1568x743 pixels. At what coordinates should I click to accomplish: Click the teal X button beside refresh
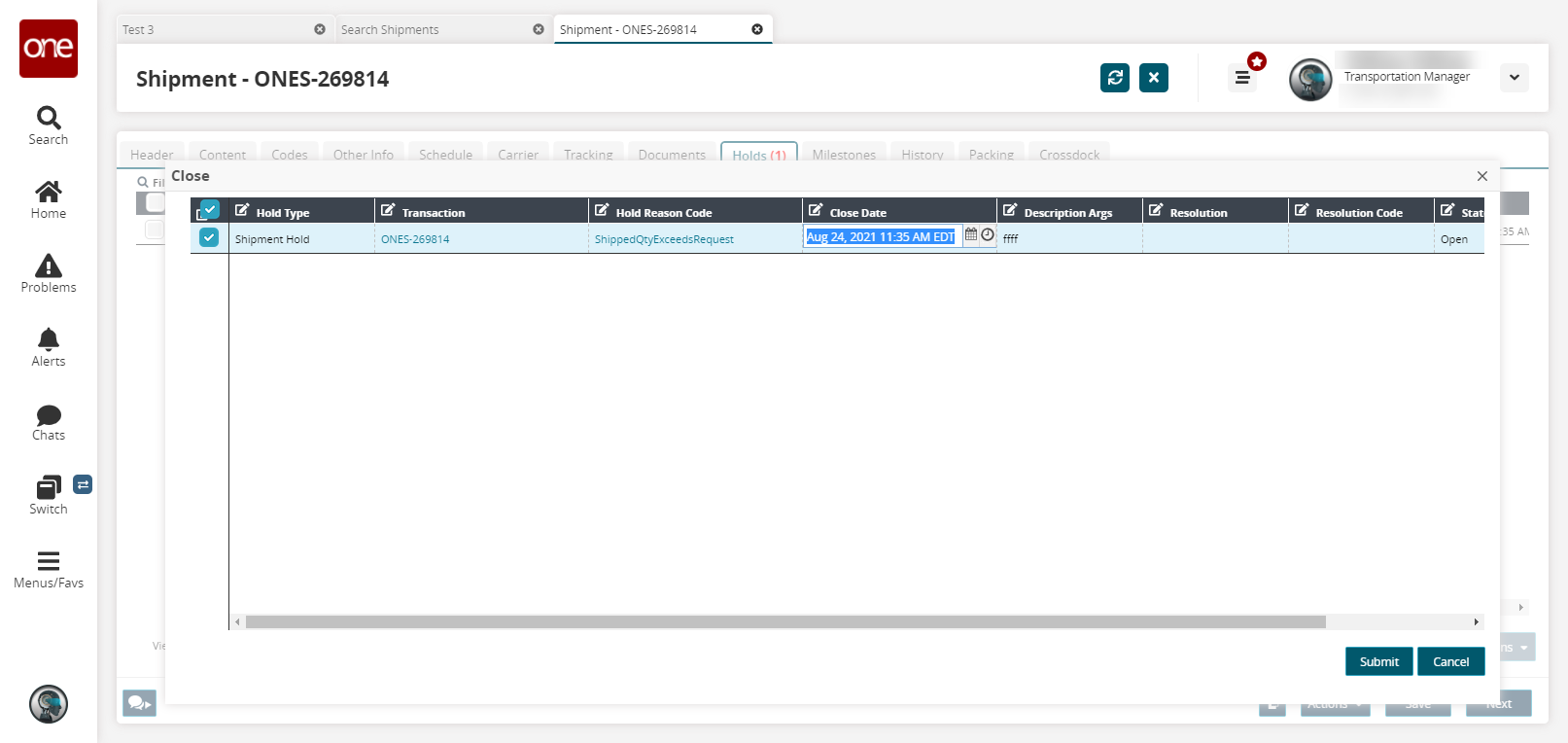coord(1154,78)
